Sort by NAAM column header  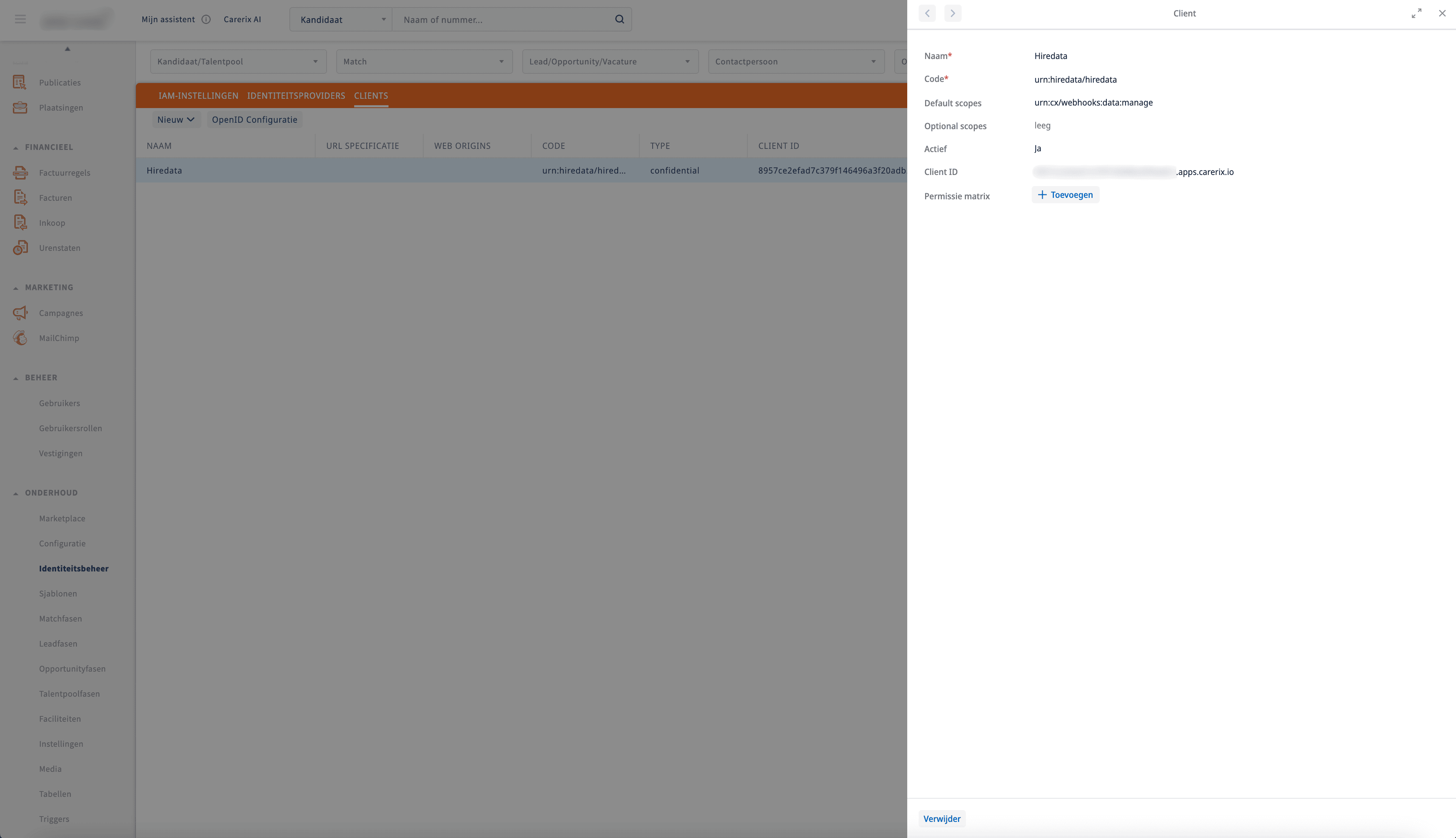159,146
